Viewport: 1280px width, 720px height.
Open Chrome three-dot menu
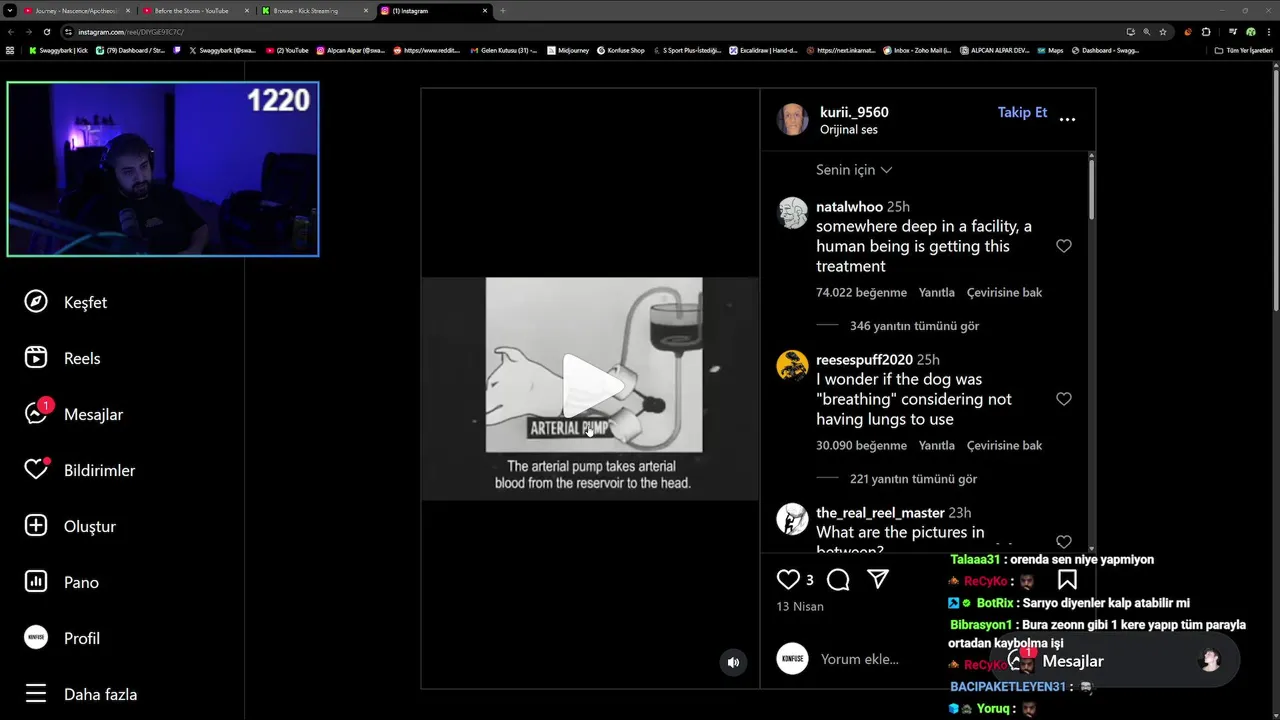[1268, 32]
